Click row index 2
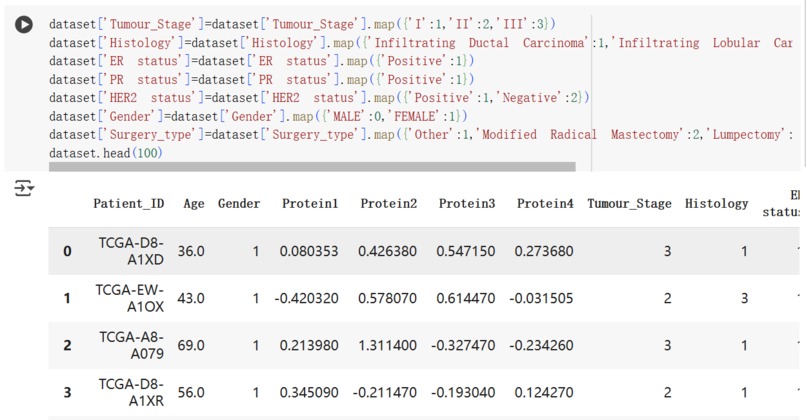Image resolution: width=806 pixels, height=420 pixels. coord(67,345)
